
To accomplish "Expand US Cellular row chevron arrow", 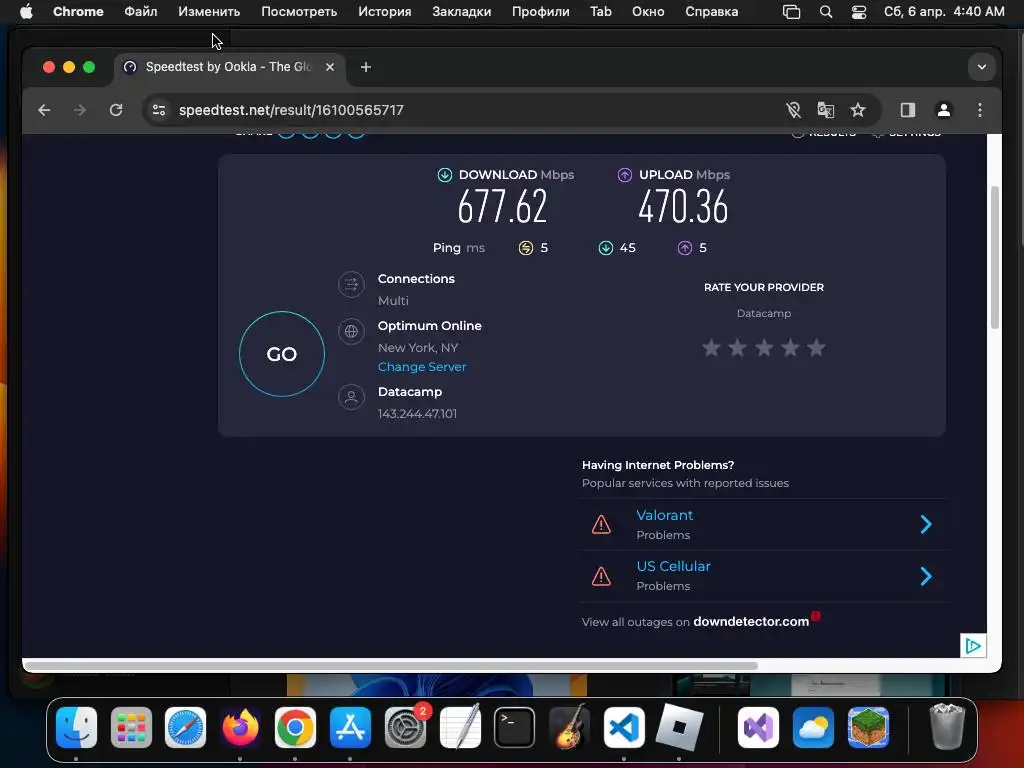I will [926, 576].
